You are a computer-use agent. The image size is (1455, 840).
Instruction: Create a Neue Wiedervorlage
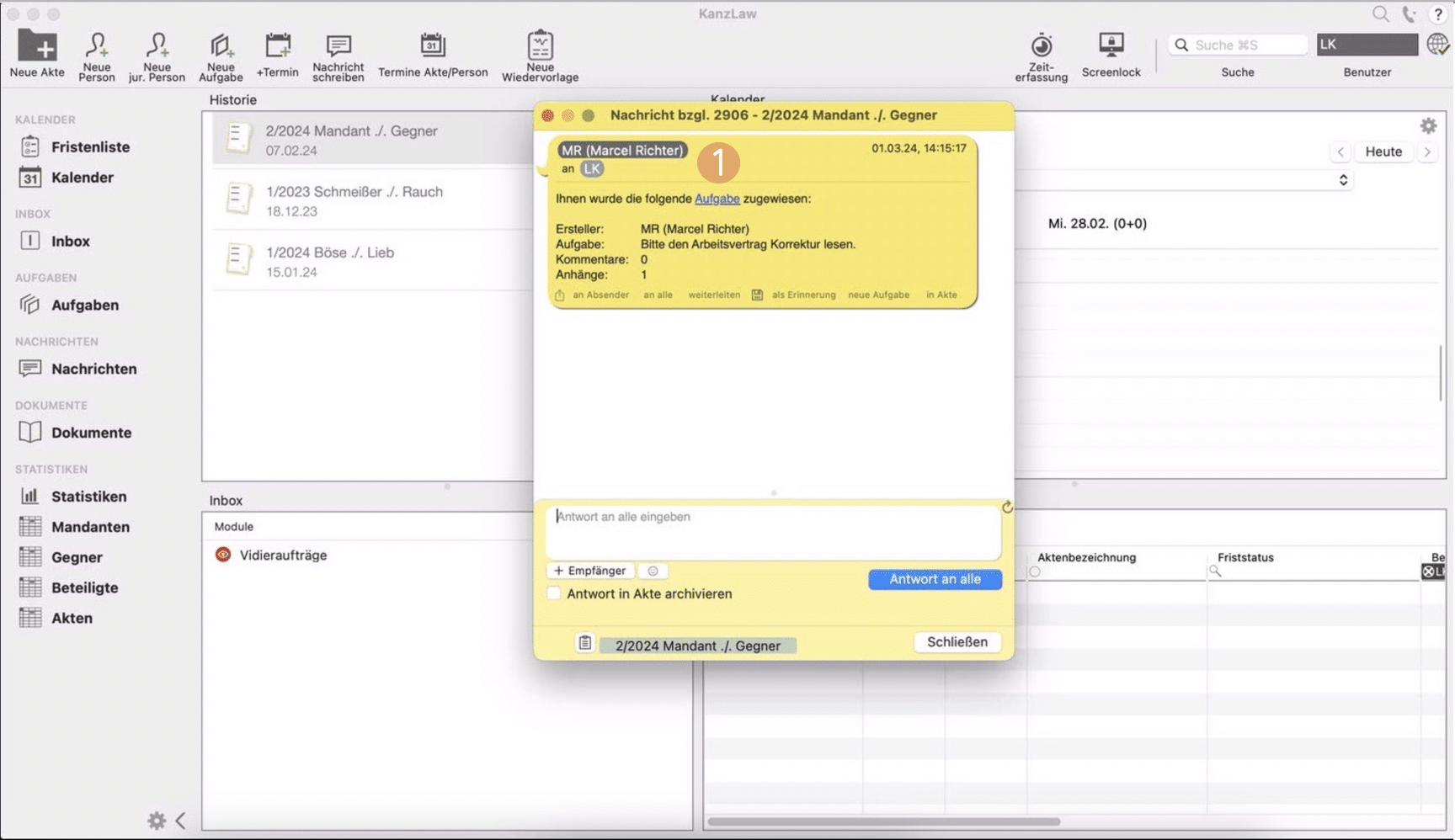coord(541,56)
